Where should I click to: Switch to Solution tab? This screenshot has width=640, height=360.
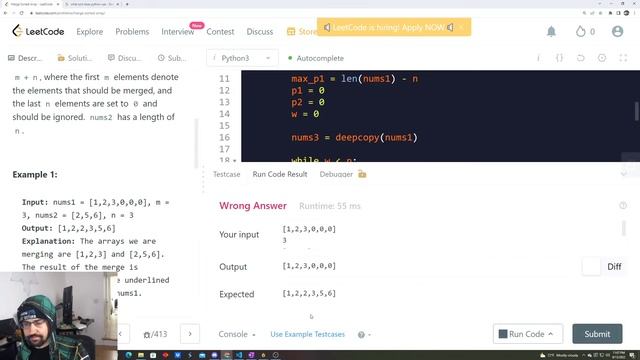coord(75,58)
